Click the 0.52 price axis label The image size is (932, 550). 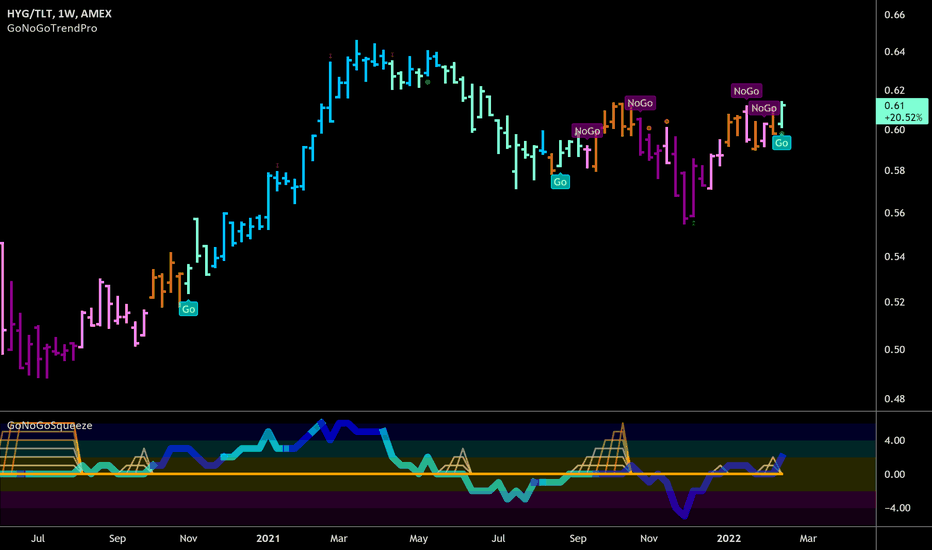pos(895,302)
